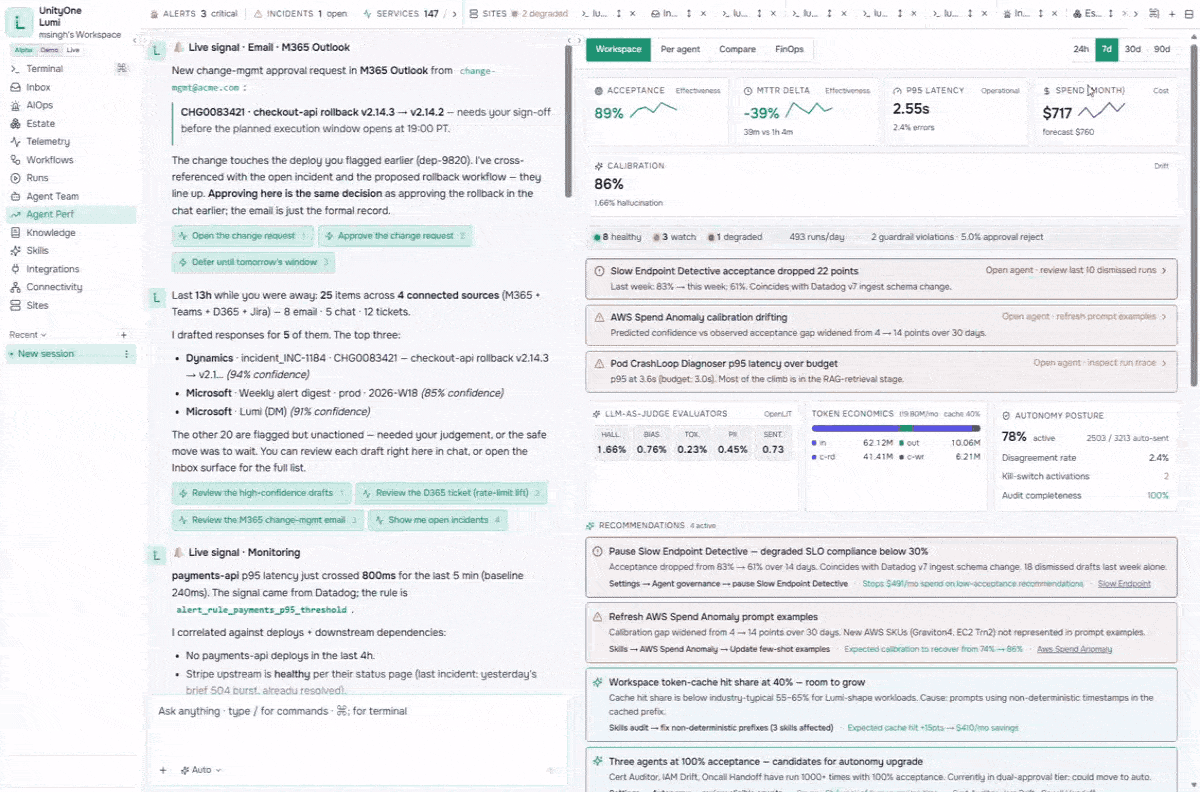Select the Alpha environment toggle
1200x792 pixels.
coord(22,50)
